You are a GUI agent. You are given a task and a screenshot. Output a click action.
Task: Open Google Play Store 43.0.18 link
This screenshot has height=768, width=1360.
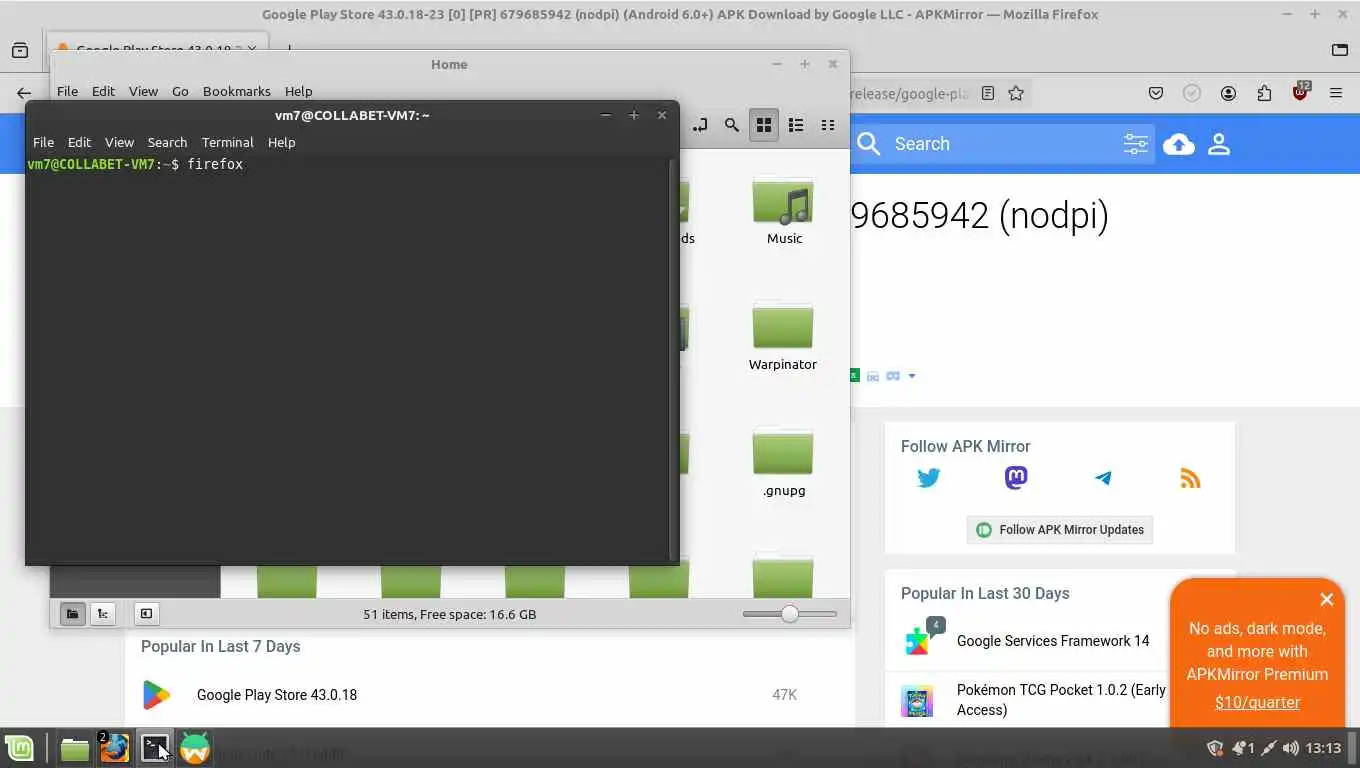tap(277, 695)
